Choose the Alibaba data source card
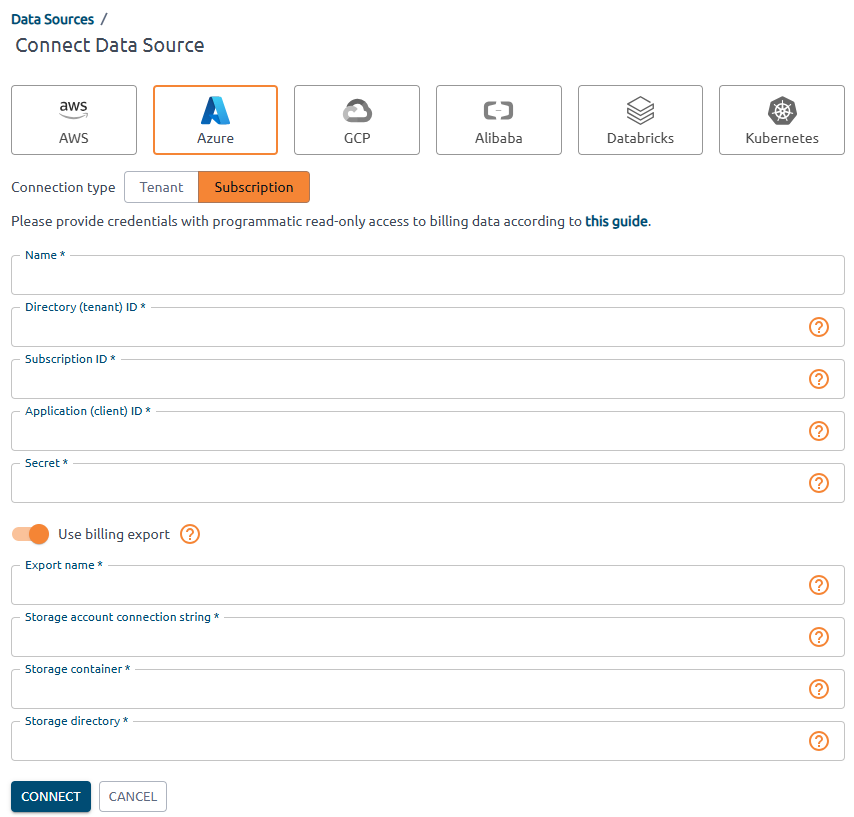Viewport: 854px width, 817px height. (498, 120)
